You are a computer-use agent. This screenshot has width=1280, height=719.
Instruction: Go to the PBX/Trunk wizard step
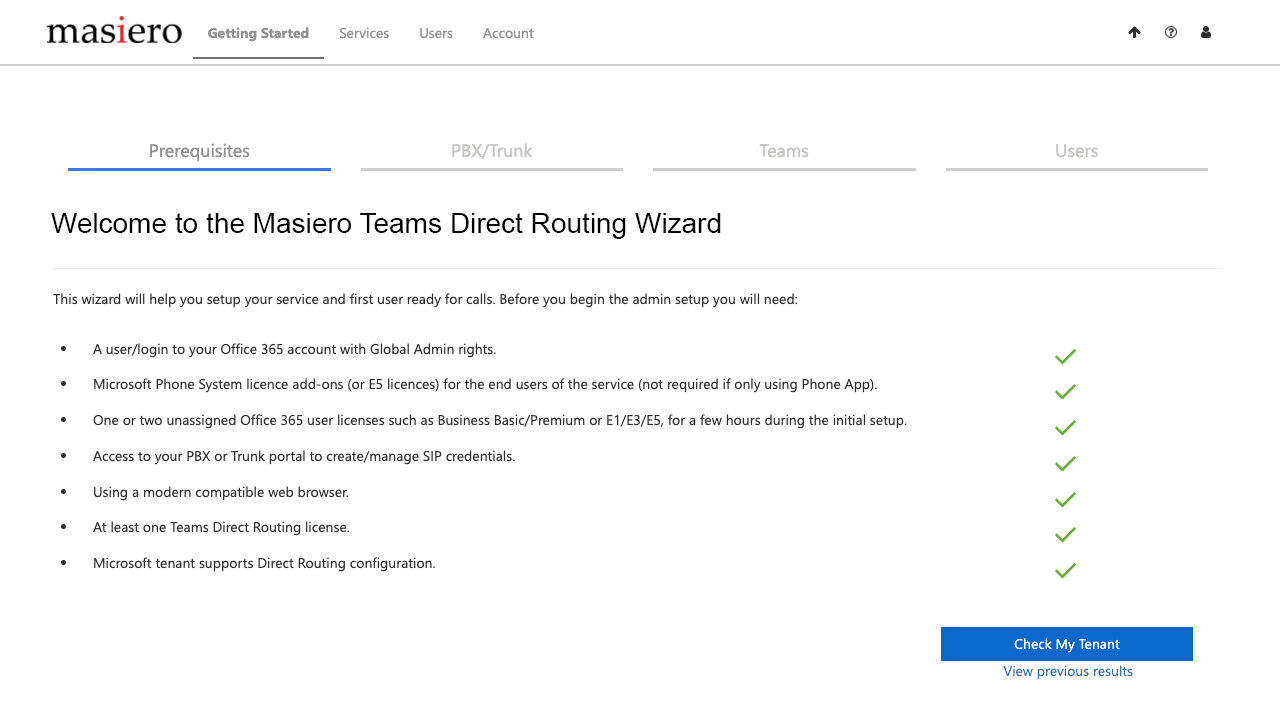[x=492, y=152]
